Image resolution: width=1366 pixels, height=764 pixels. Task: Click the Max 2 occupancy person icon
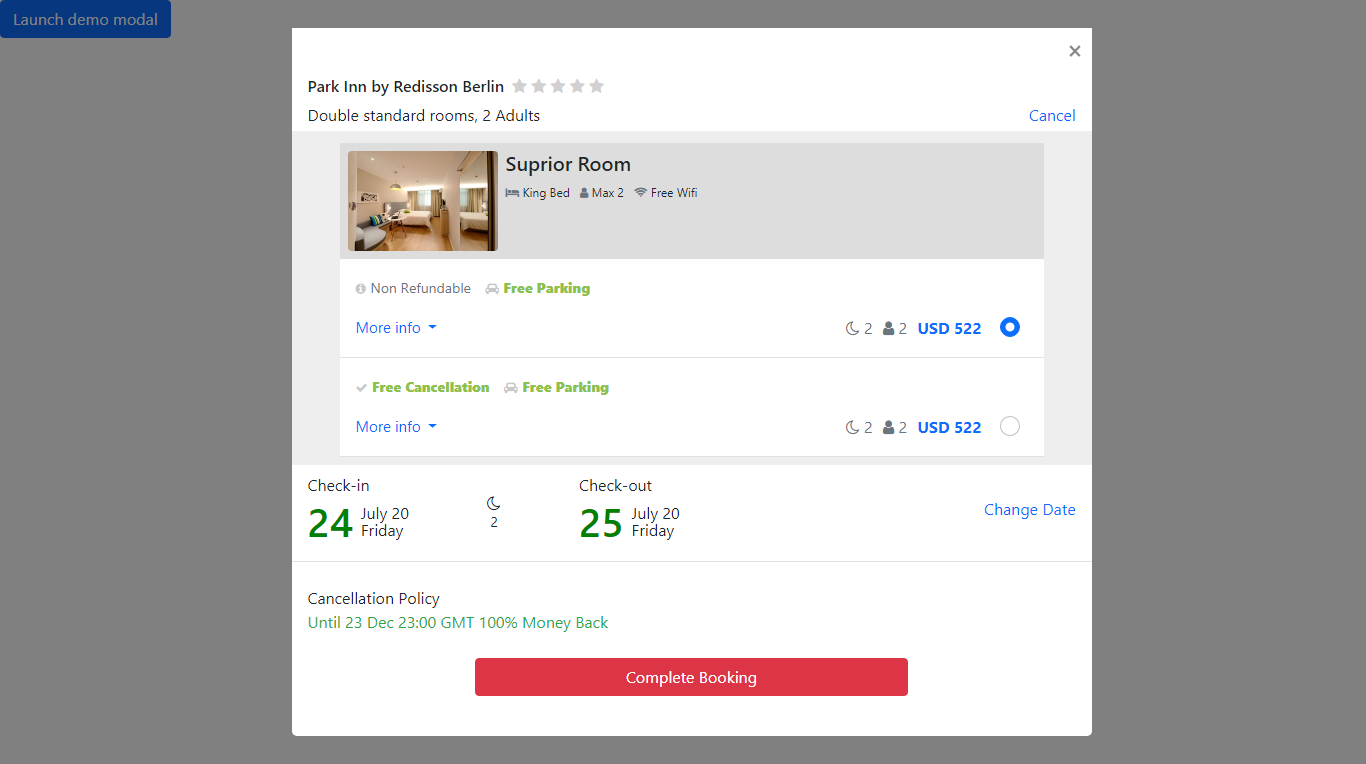583,192
